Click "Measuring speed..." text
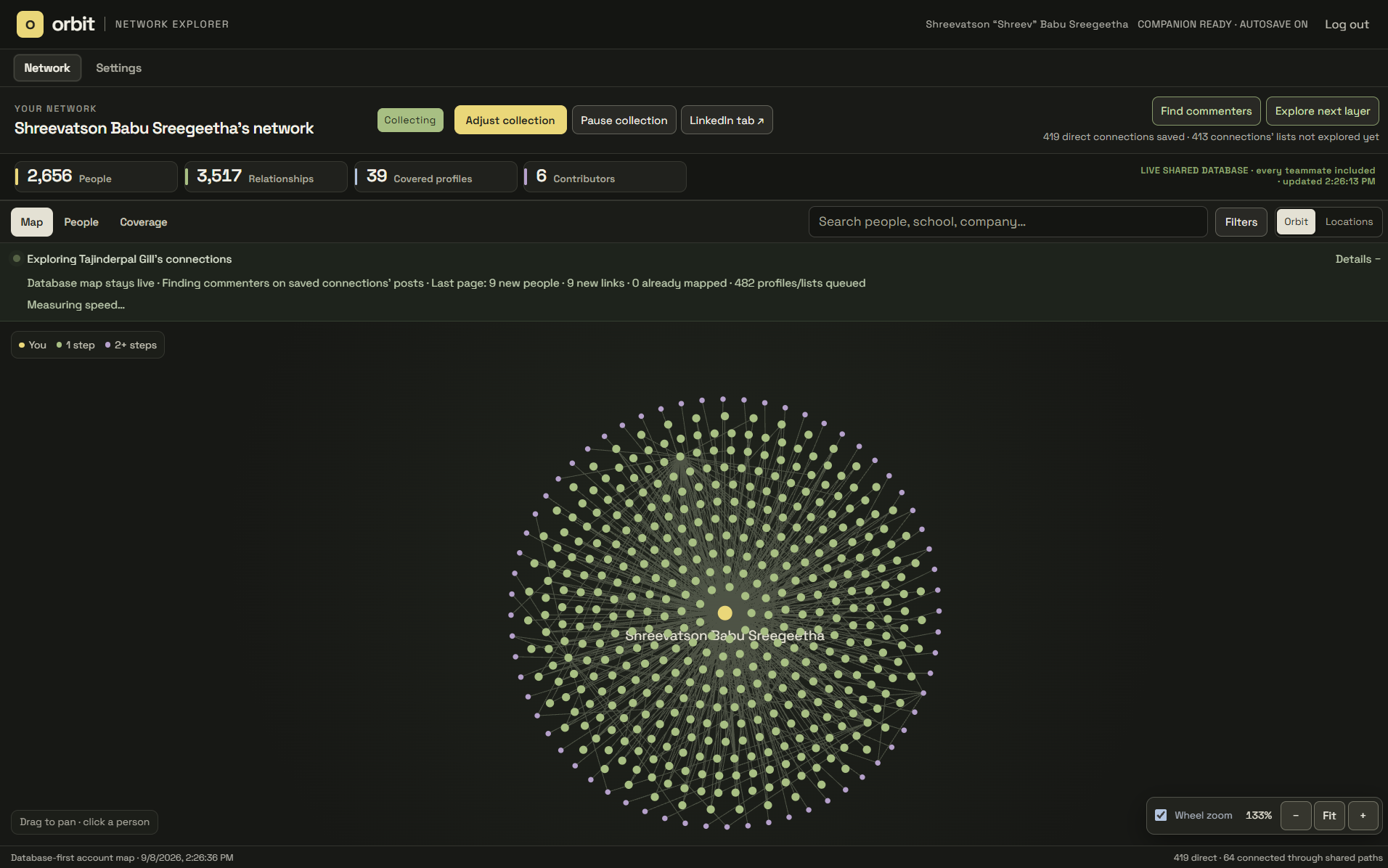This screenshot has height=868, width=1388. click(76, 305)
